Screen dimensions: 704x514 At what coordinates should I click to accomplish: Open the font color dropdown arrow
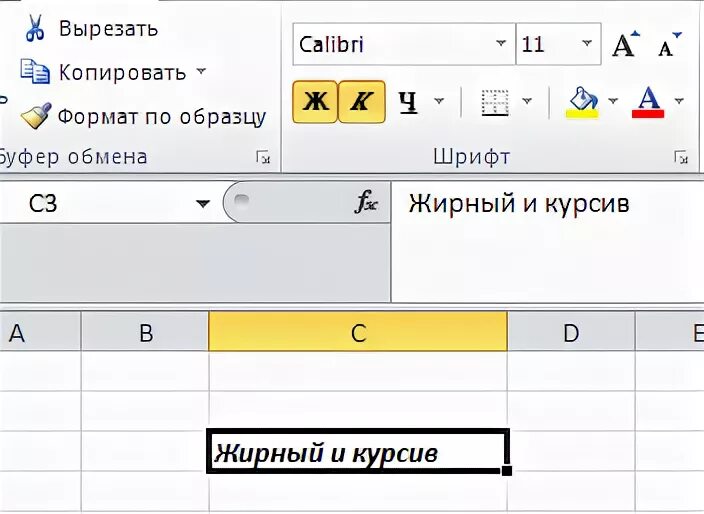679,101
